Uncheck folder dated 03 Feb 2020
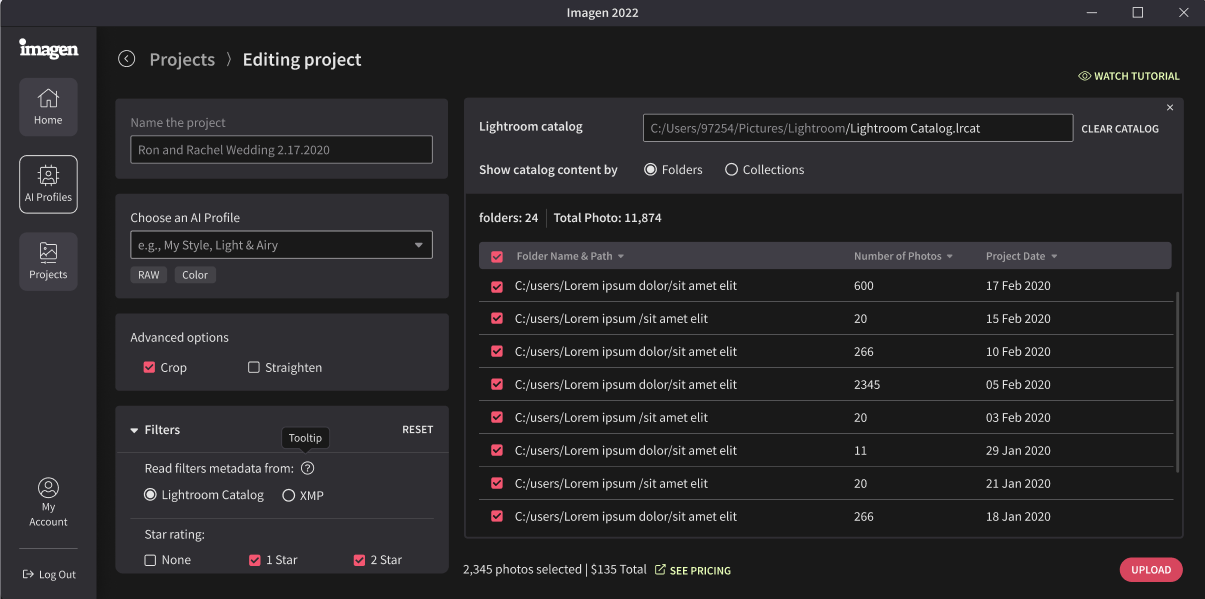Image resolution: width=1205 pixels, height=599 pixels. [x=497, y=418]
